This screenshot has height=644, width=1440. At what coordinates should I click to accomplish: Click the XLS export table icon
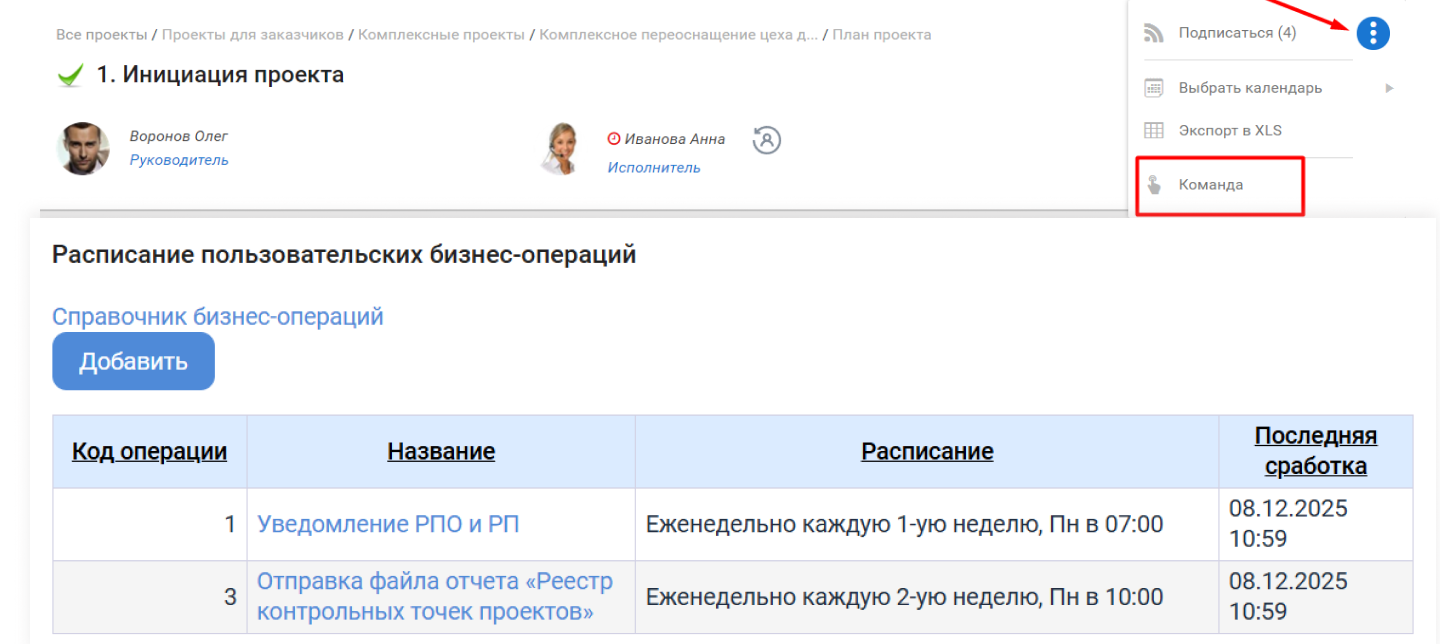coord(1154,131)
